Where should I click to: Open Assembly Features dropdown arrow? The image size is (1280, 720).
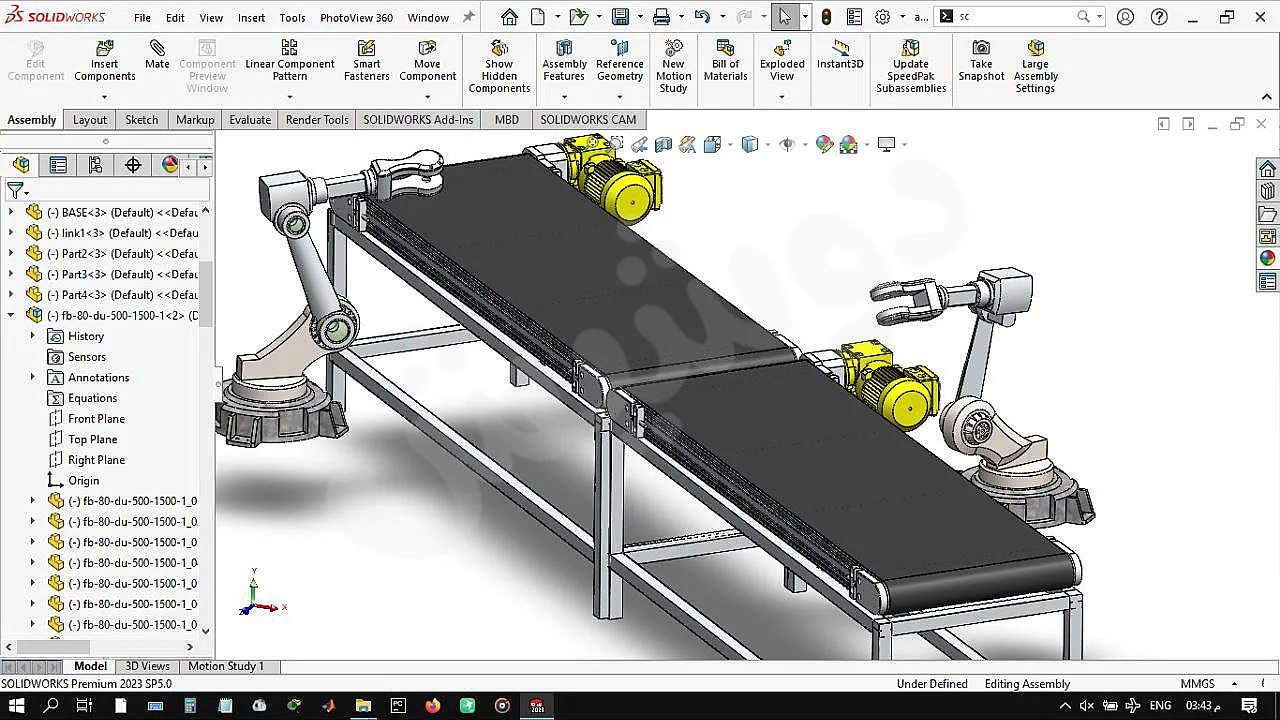564,97
